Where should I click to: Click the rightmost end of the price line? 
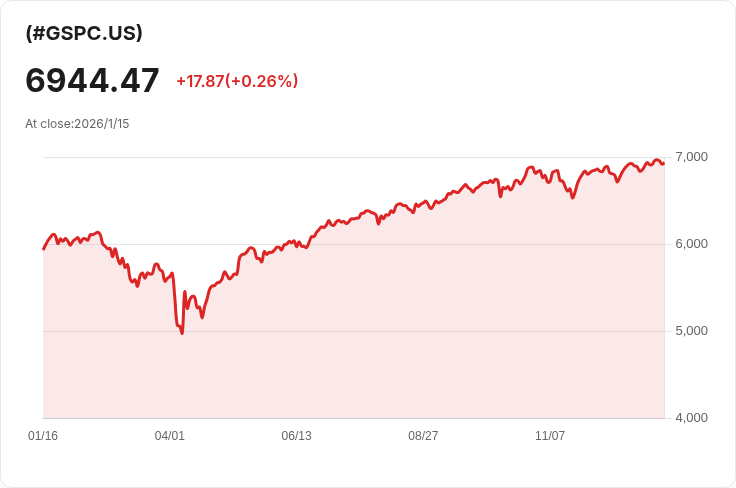click(x=663, y=163)
